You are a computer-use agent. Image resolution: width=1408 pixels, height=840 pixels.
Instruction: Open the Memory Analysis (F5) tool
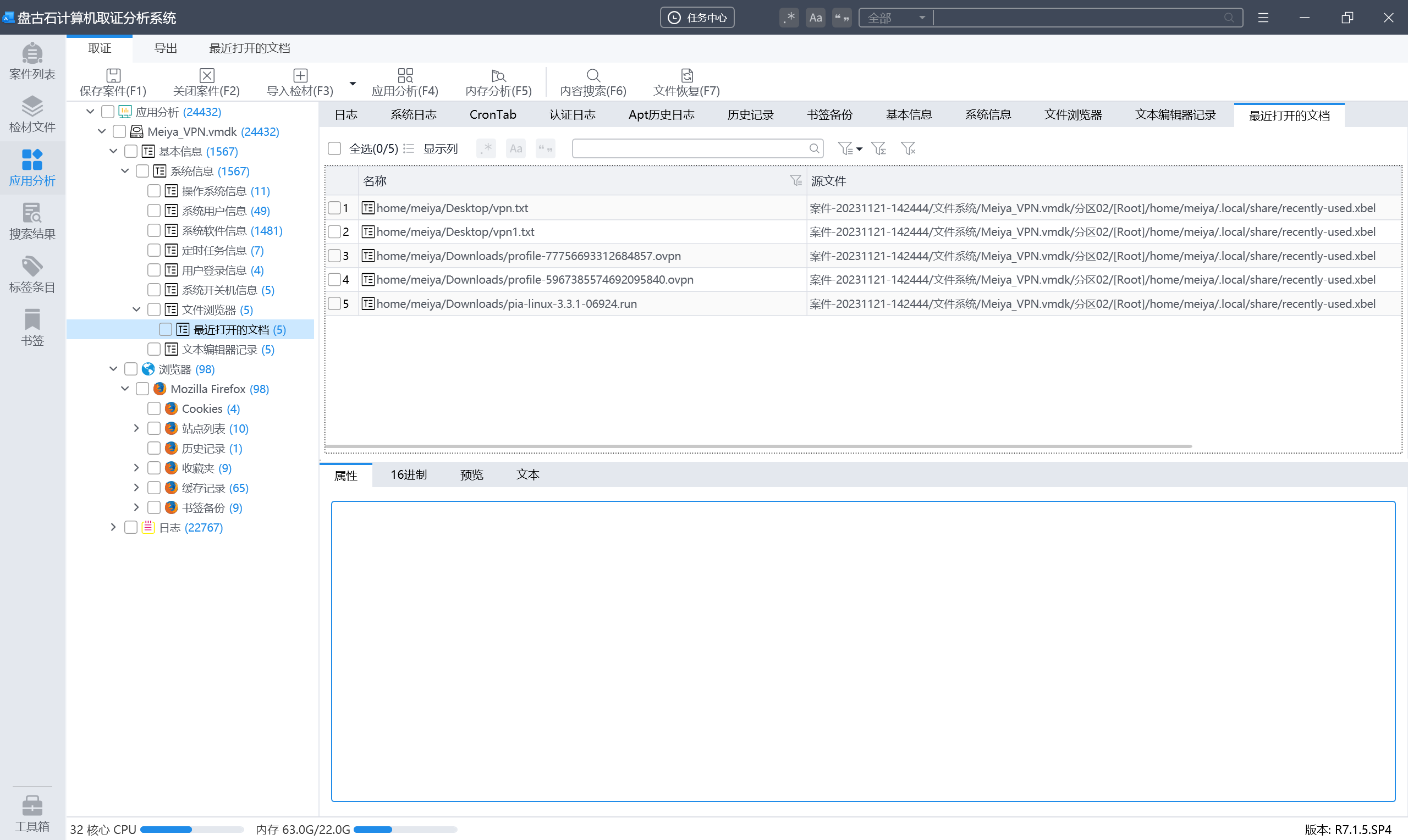[498, 76]
